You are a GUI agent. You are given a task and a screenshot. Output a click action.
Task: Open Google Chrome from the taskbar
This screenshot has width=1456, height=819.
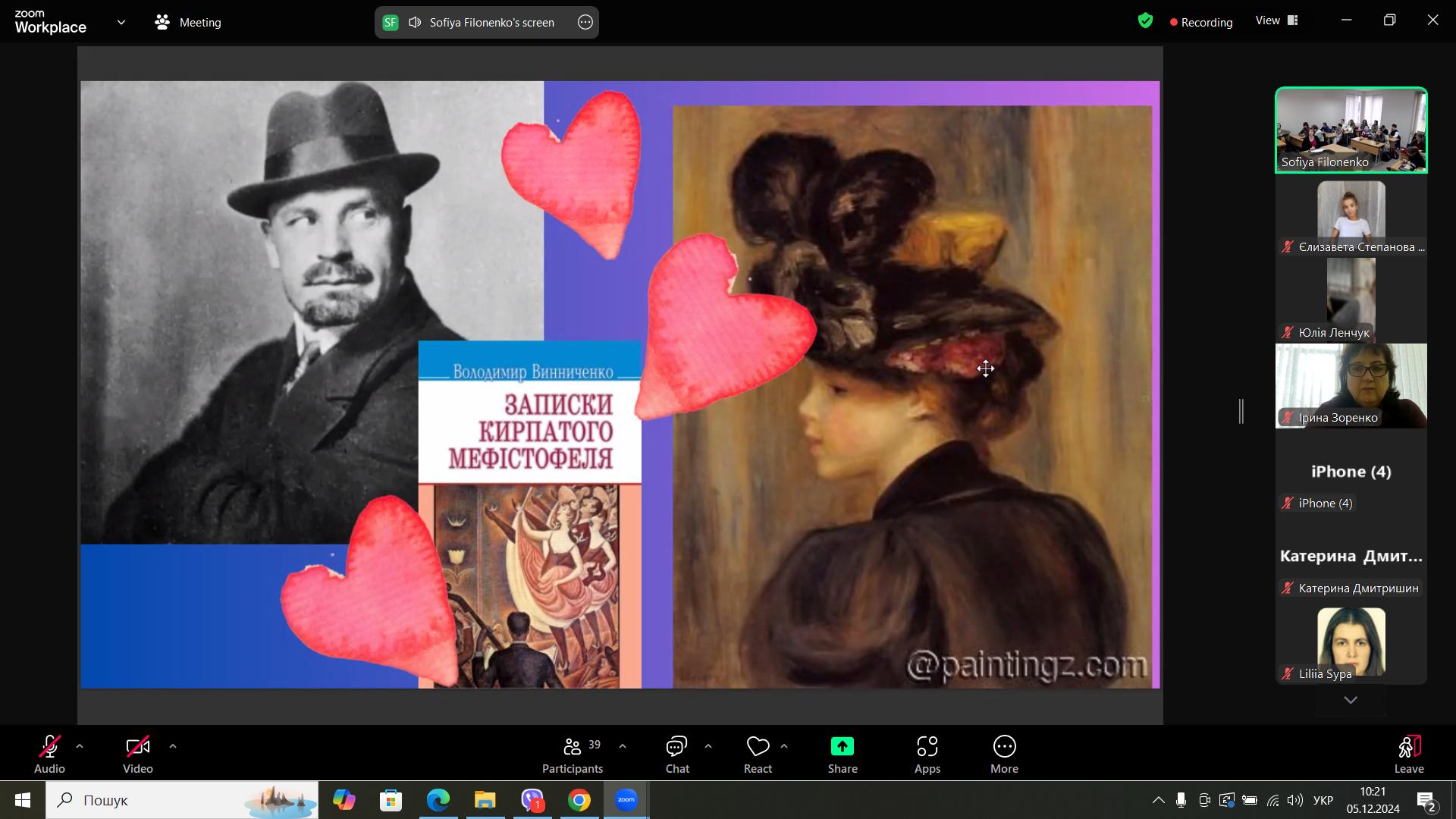579,800
